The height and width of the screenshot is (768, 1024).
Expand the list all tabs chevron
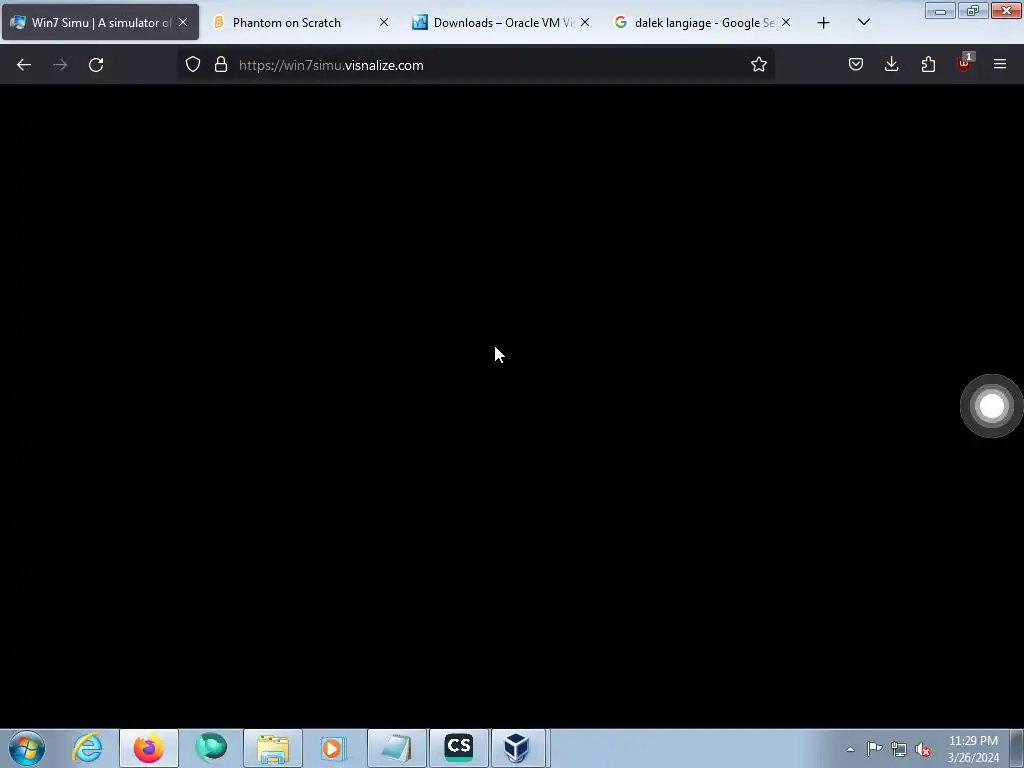(863, 23)
